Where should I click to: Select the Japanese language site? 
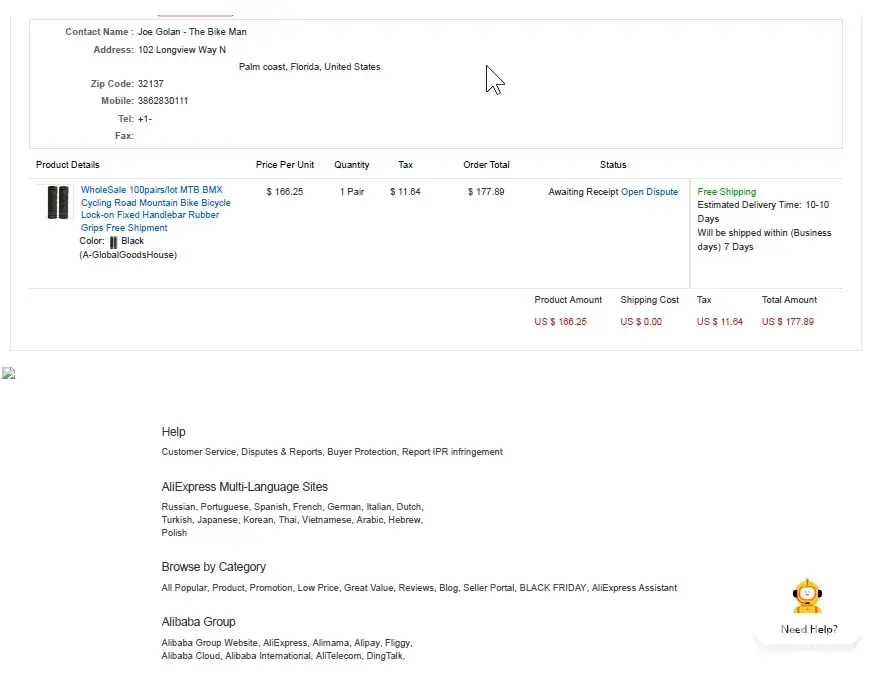click(x=217, y=520)
